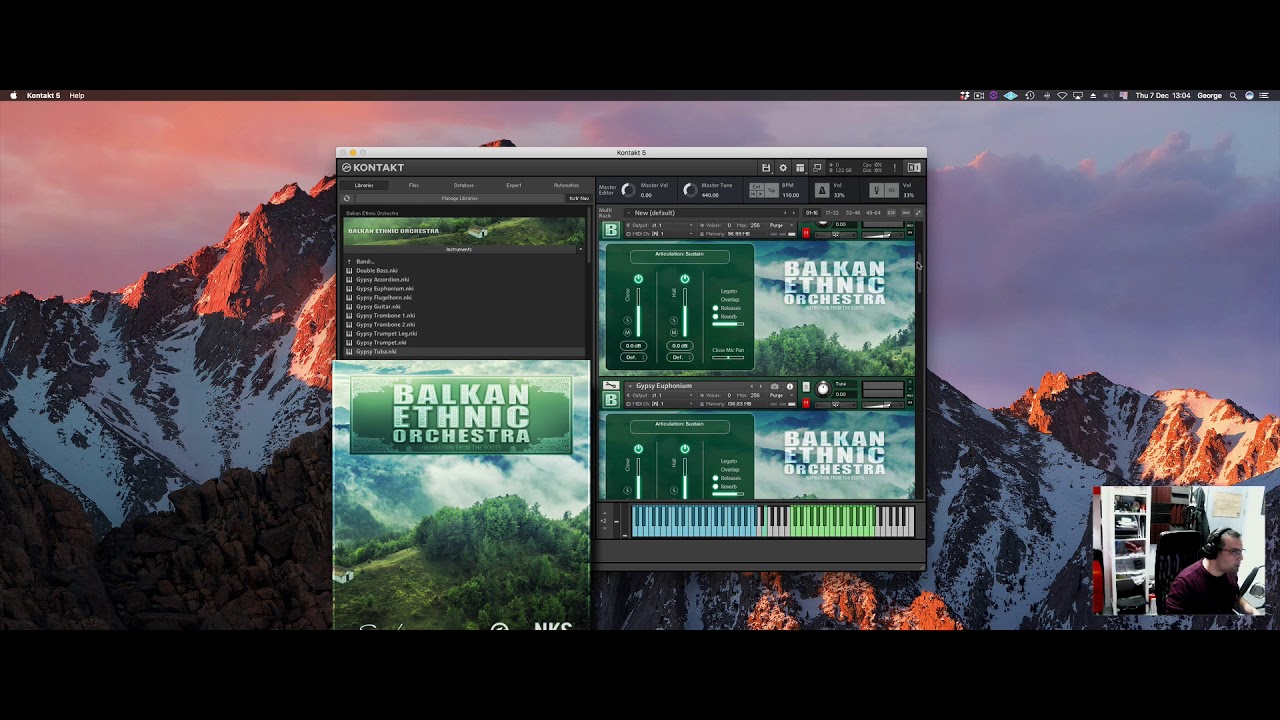
Task: Click the Close Mic Pan slider
Action: point(728,357)
